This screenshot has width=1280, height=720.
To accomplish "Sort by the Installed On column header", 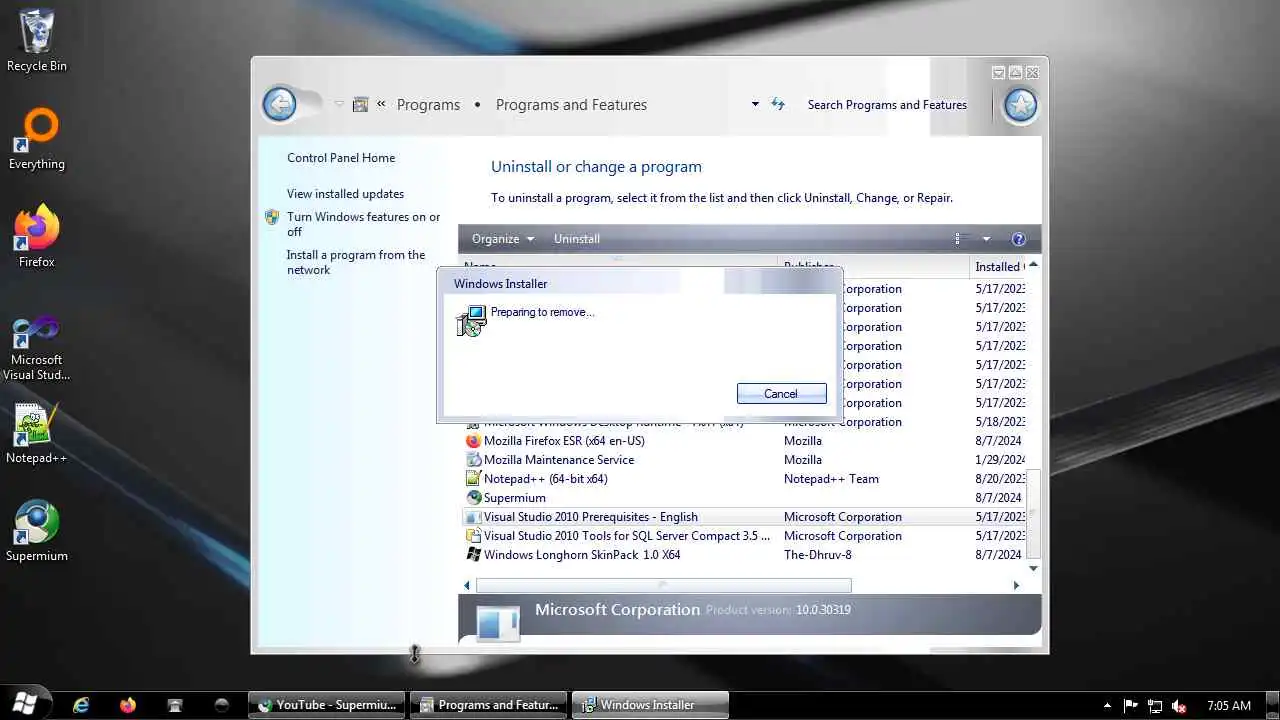I will point(997,267).
